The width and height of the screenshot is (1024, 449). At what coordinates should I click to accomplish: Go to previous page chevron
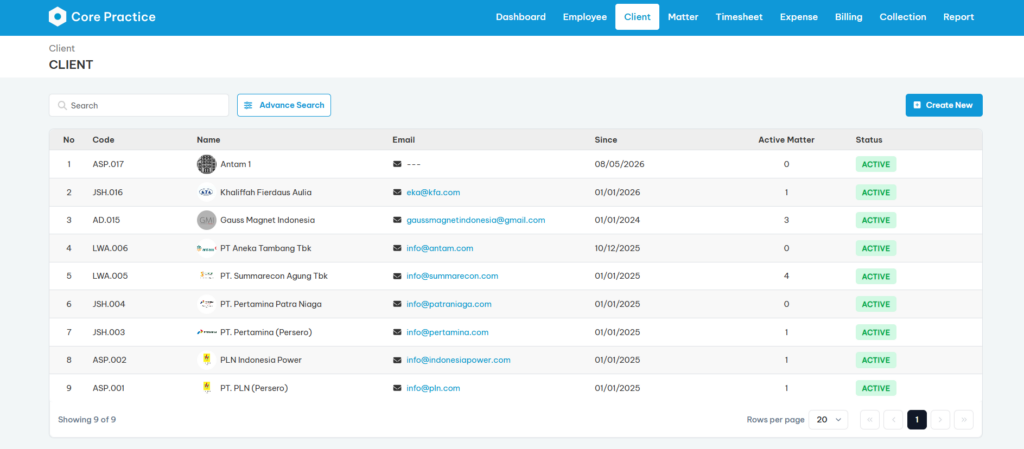[893, 420]
